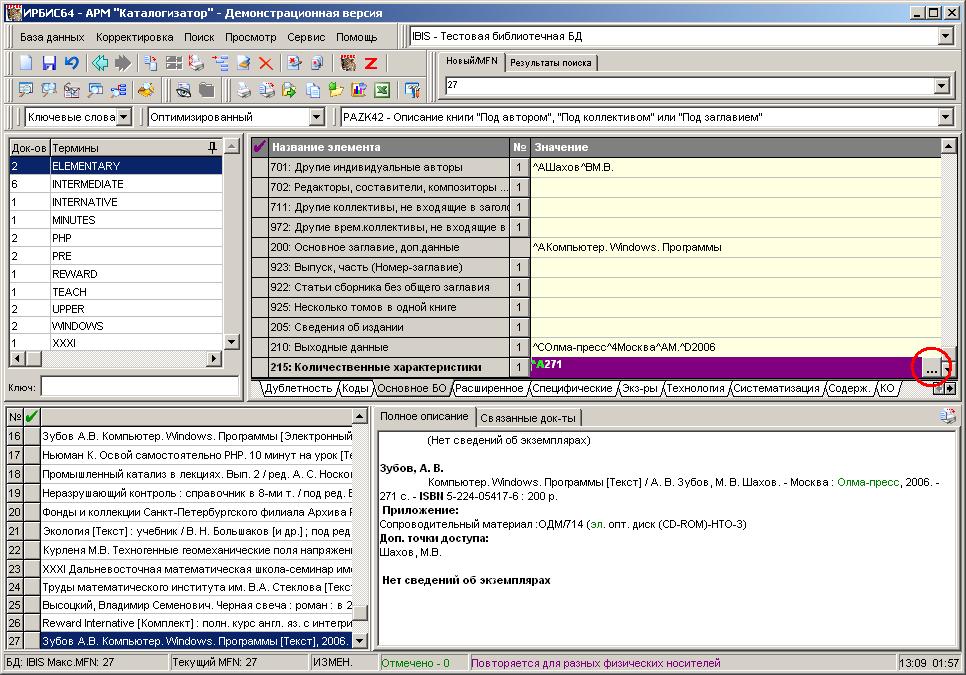Viewport: 966px width, 675px height.
Task: Open the Ключевые слова dropdown
Action: pos(124,116)
